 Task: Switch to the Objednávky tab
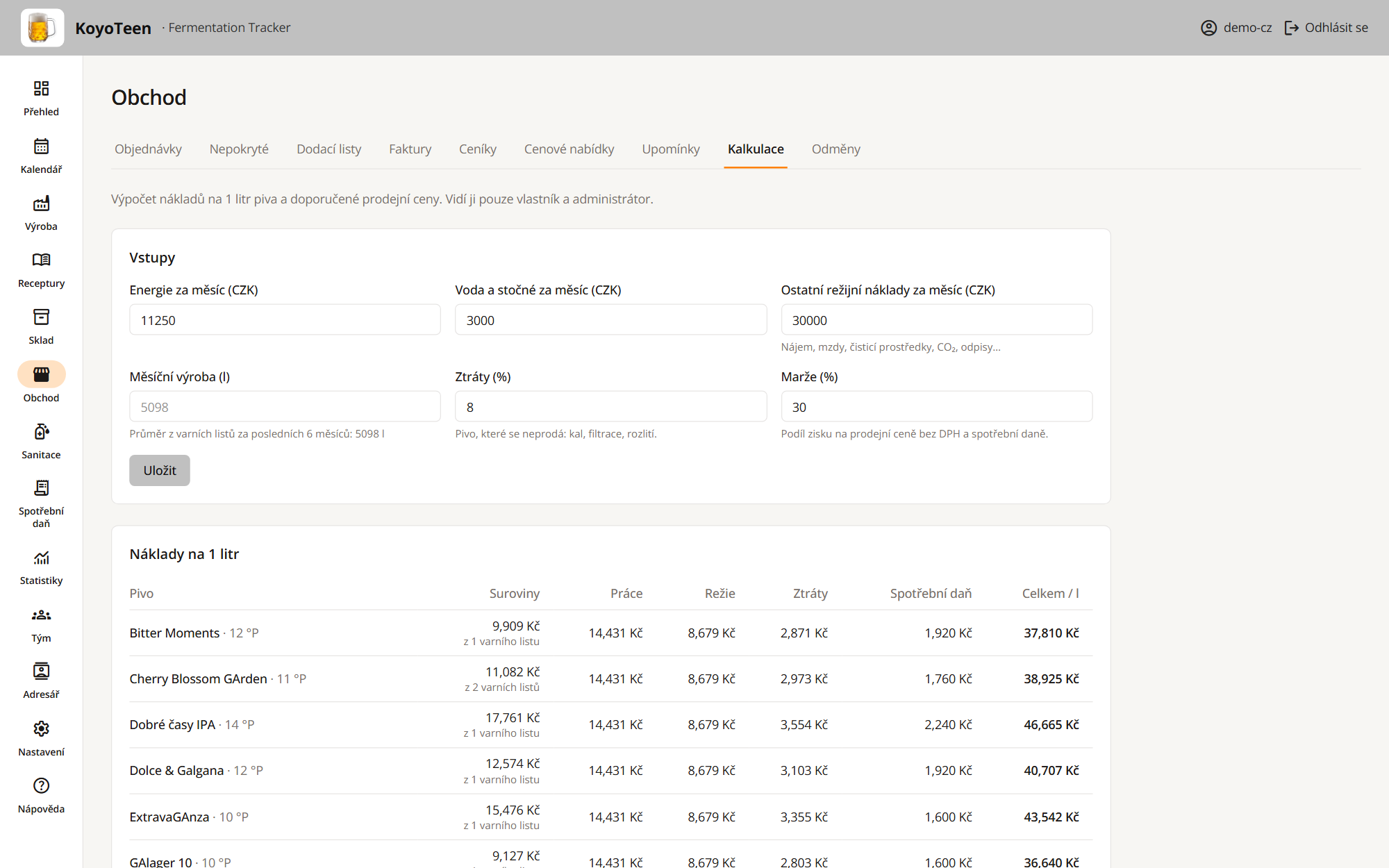coord(148,149)
